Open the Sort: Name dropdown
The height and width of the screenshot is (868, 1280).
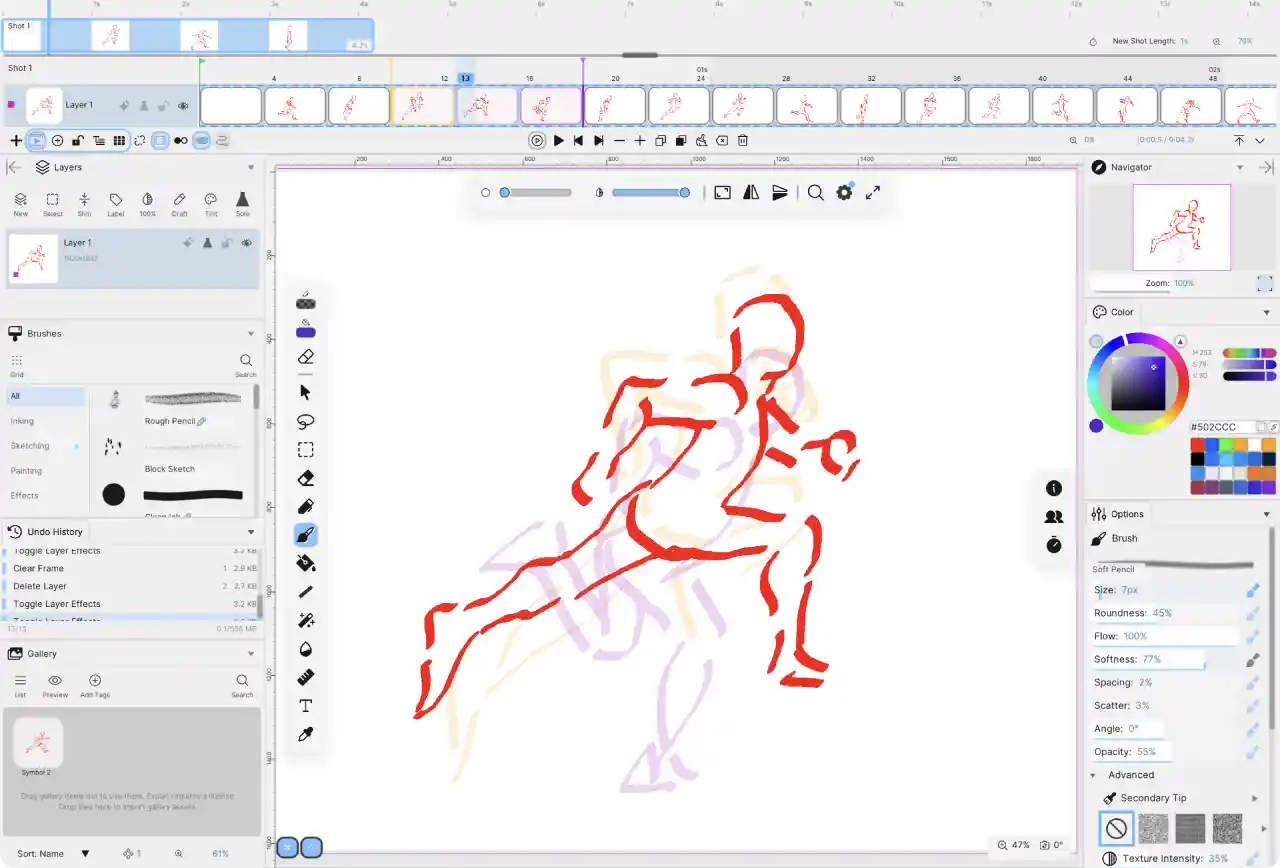click(x=53, y=854)
